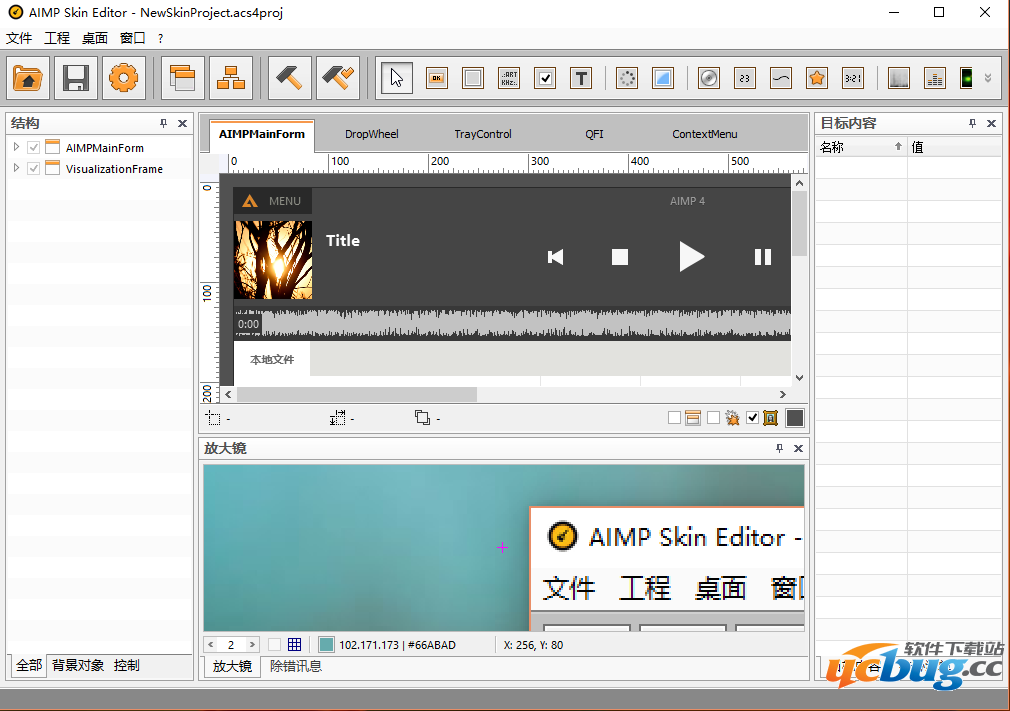Expand the AIMPMainForm tree node
The image size is (1010, 711).
16,148
